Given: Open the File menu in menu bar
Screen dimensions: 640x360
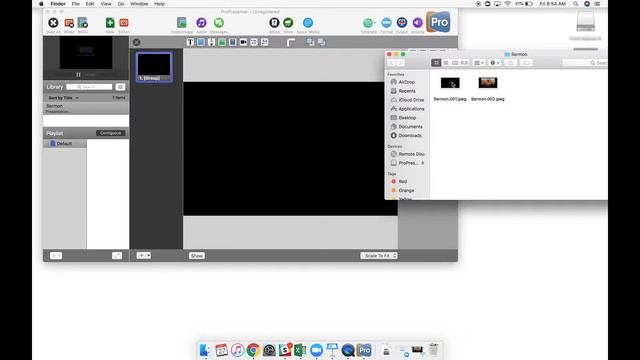Looking at the screenshot, I should 76,4.
